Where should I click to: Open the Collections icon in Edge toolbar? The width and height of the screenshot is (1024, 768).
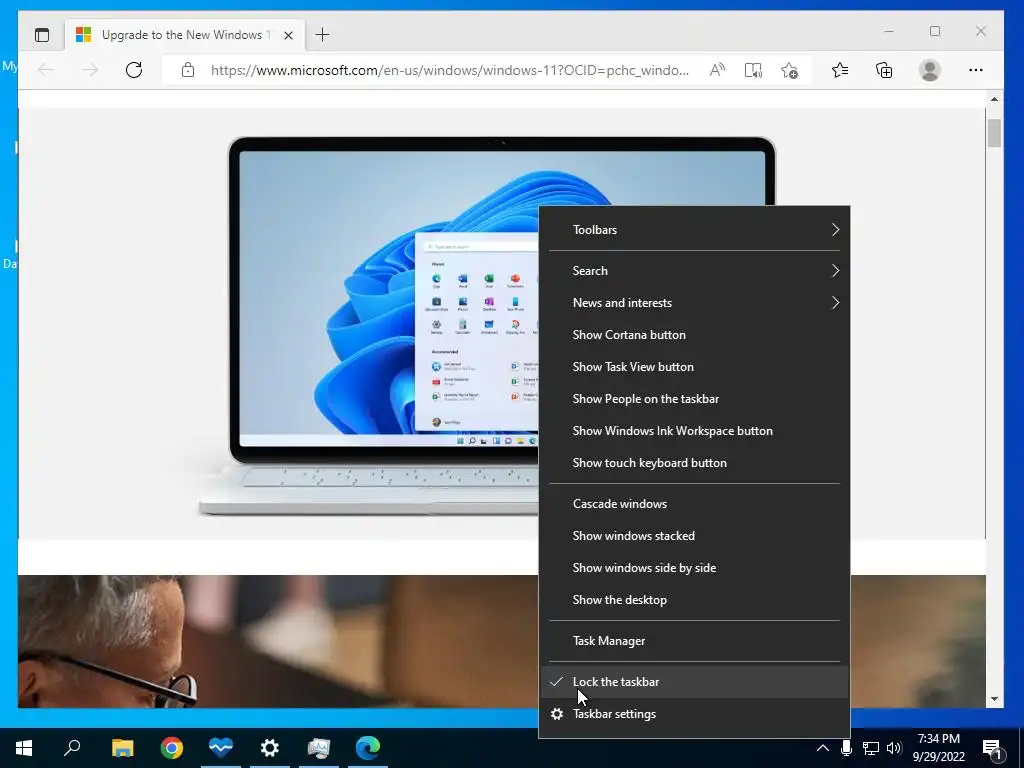884,70
